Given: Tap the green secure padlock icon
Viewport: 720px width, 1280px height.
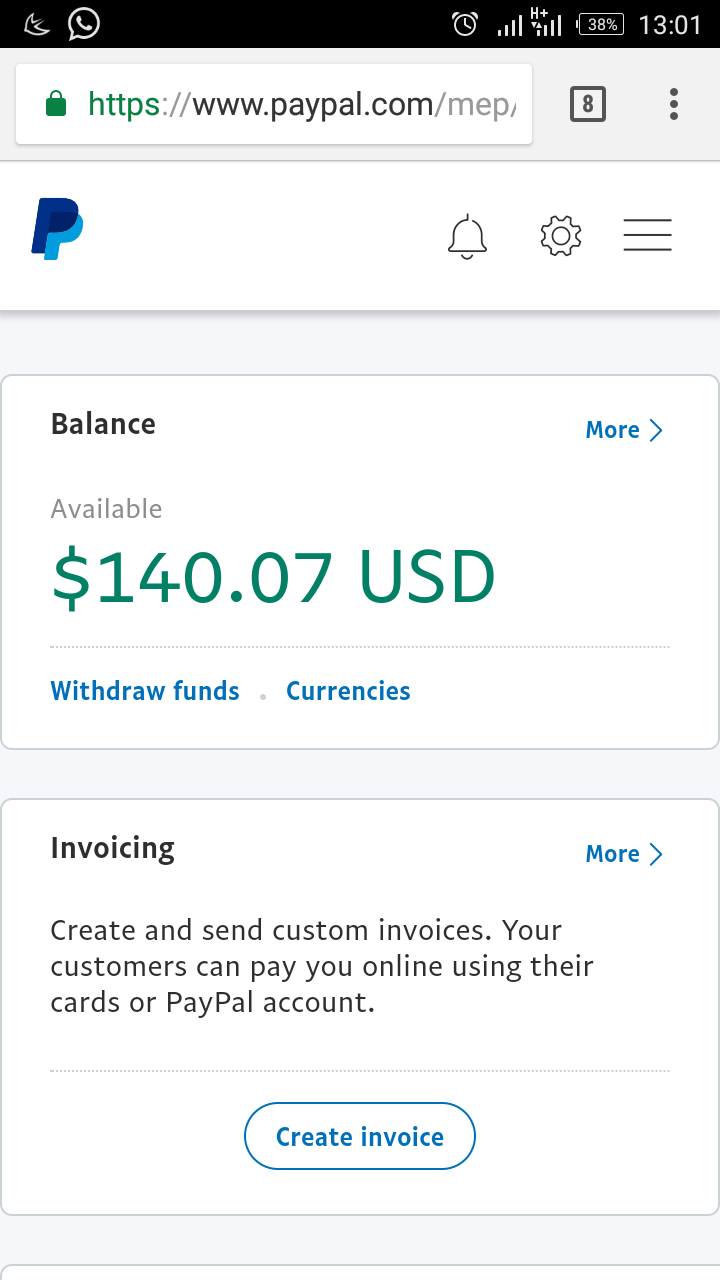Looking at the screenshot, I should (x=56, y=104).
